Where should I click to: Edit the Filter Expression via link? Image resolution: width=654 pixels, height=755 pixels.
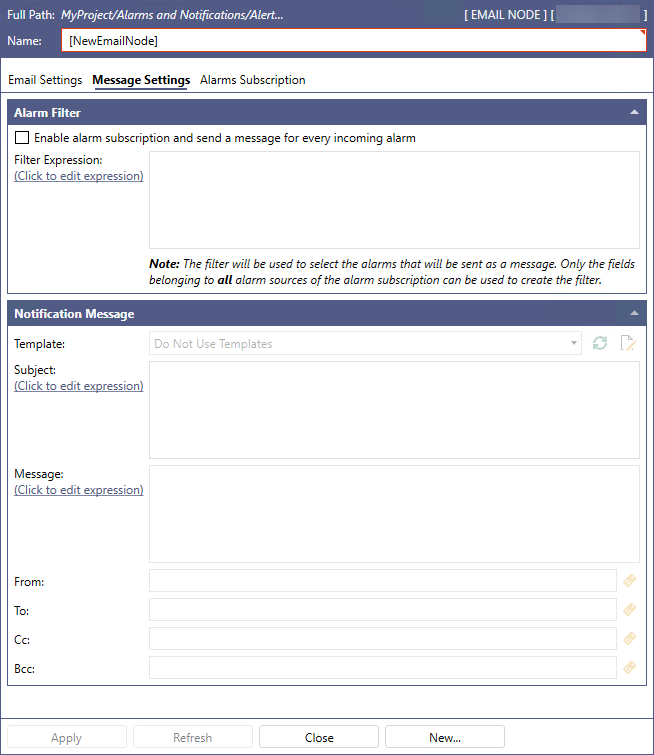coord(79,176)
